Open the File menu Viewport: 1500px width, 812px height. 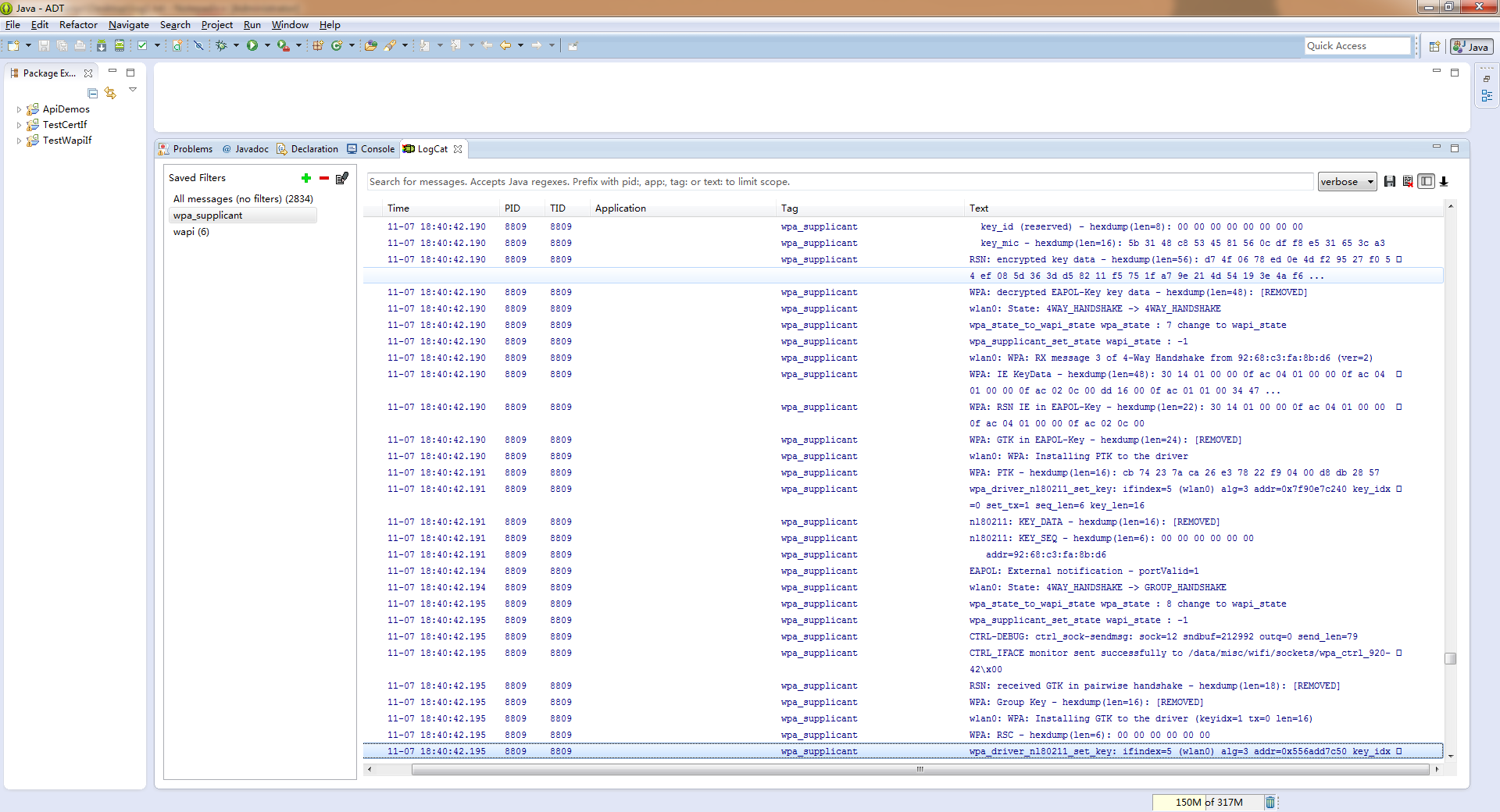click(x=12, y=25)
